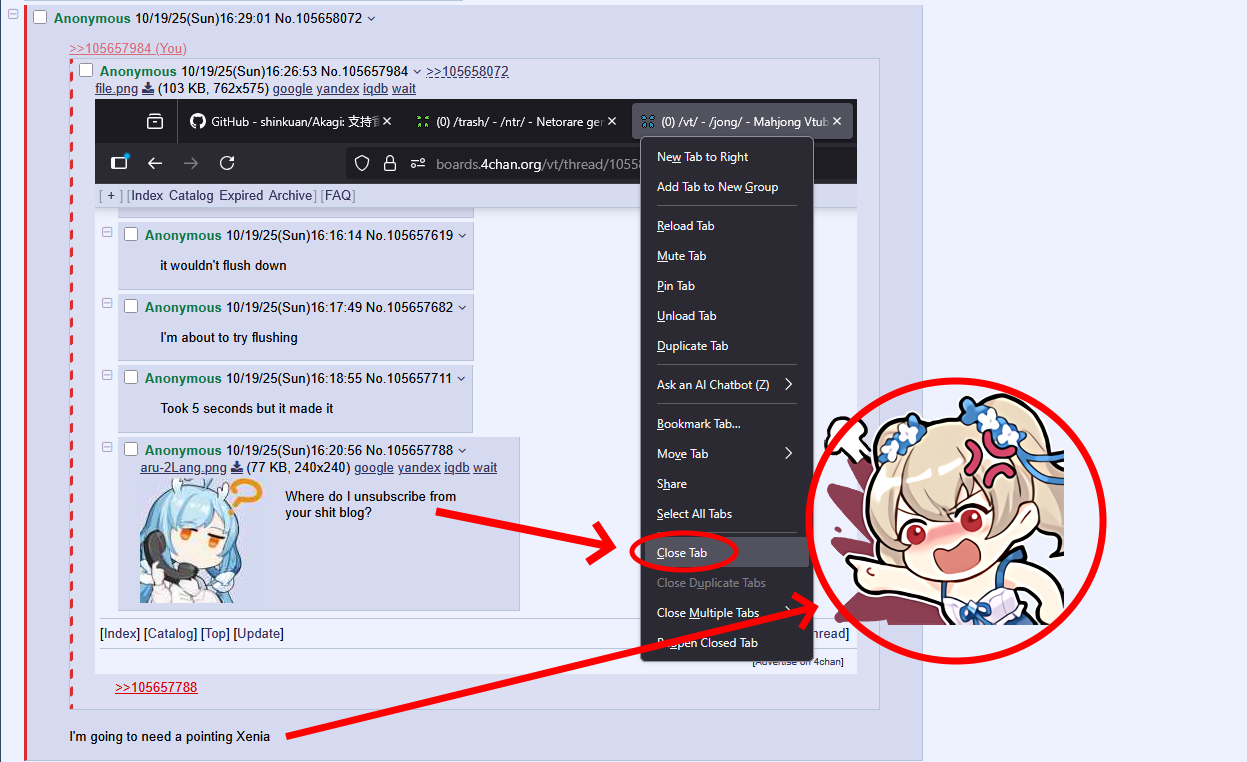Viewport: 1247px width, 762px height.
Task: Open Firefox View icon in embedded screenshot
Action: (x=155, y=121)
